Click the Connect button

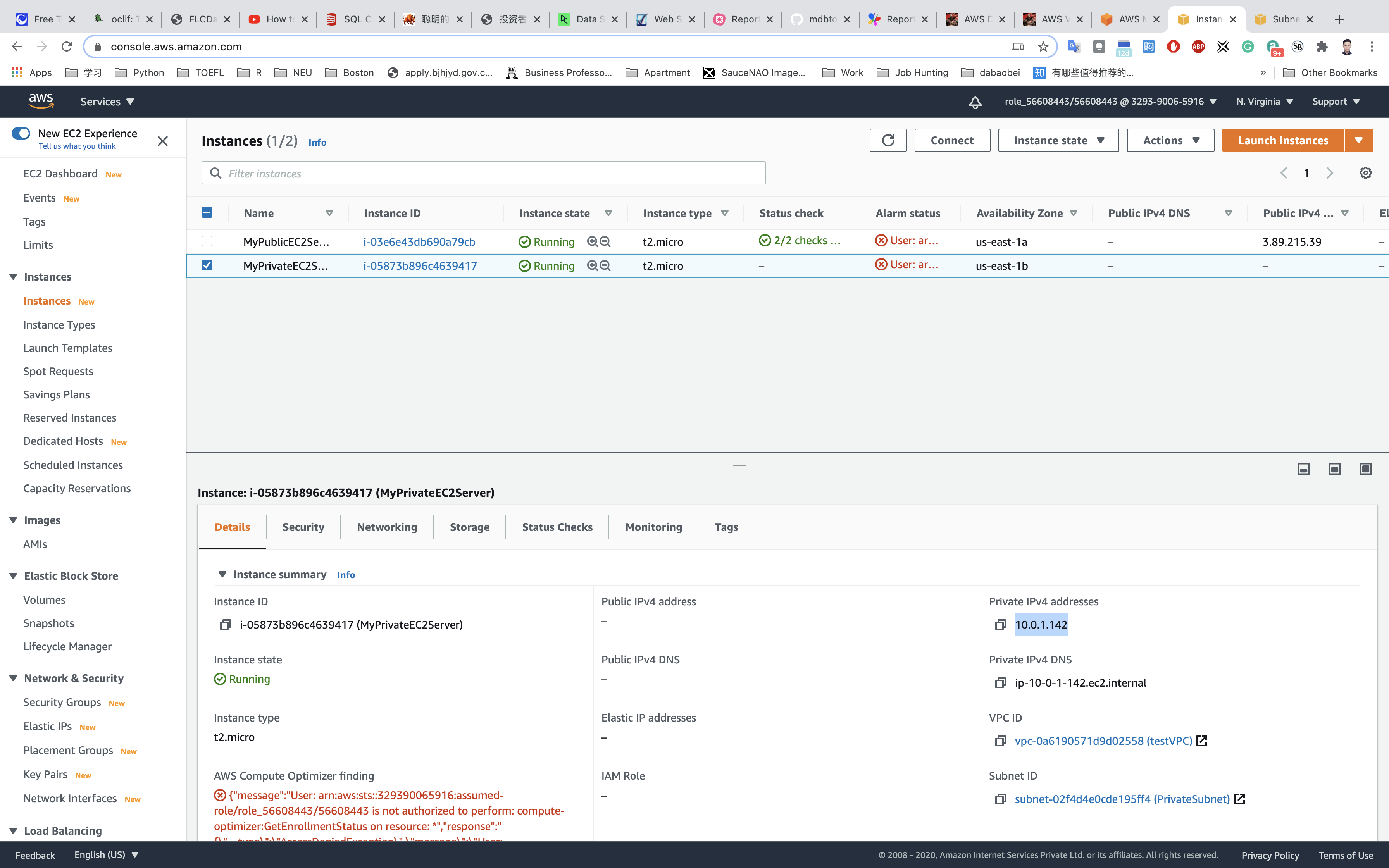[951, 140]
